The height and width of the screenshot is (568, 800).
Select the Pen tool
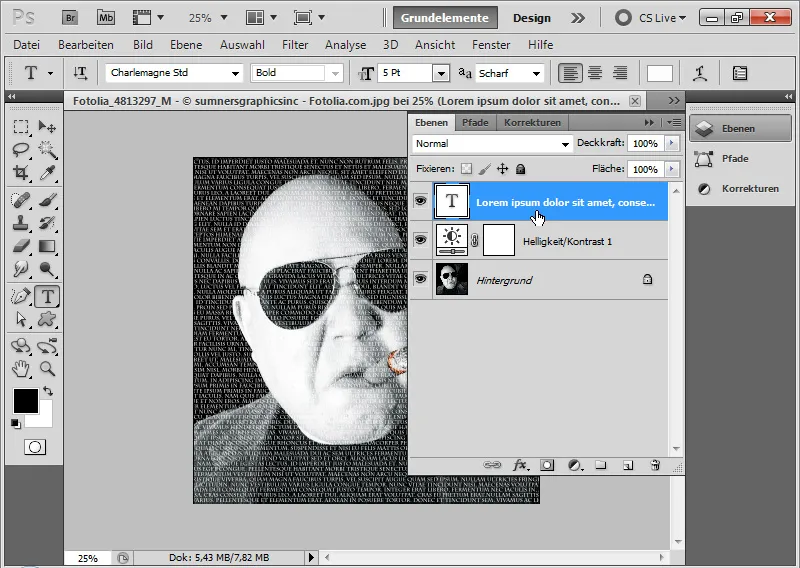pyautogui.click(x=21, y=297)
